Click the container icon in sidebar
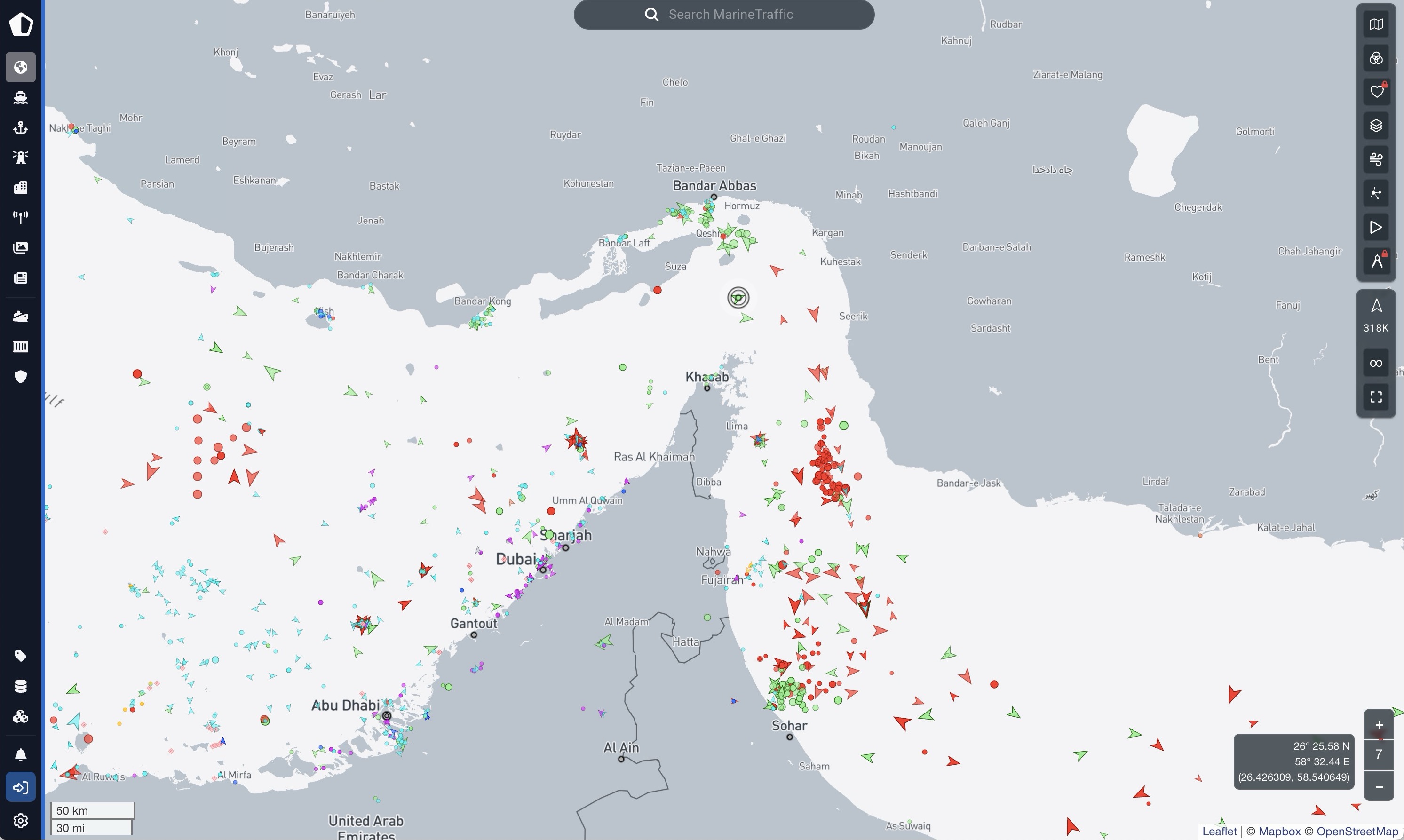1404x840 pixels. click(21, 347)
